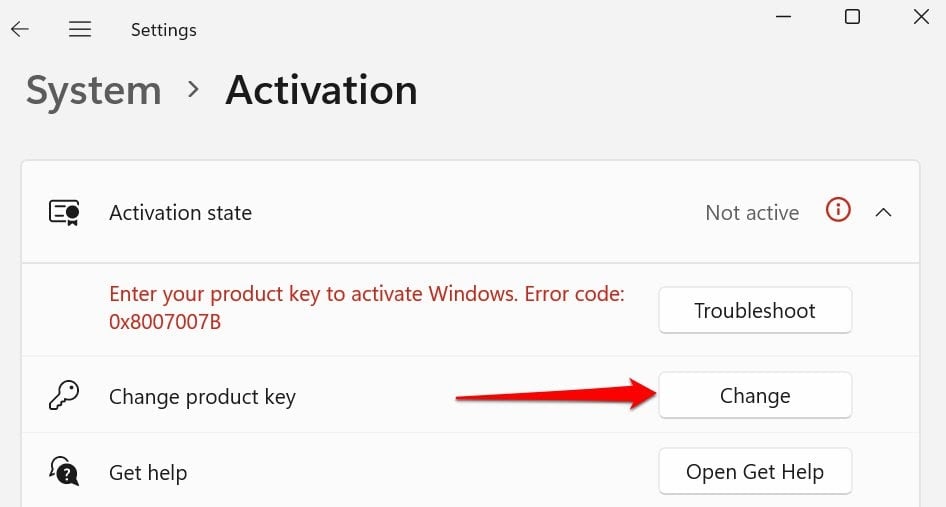Viewport: 946px width, 507px height.
Task: Click the Get help row label
Action: coord(148,472)
